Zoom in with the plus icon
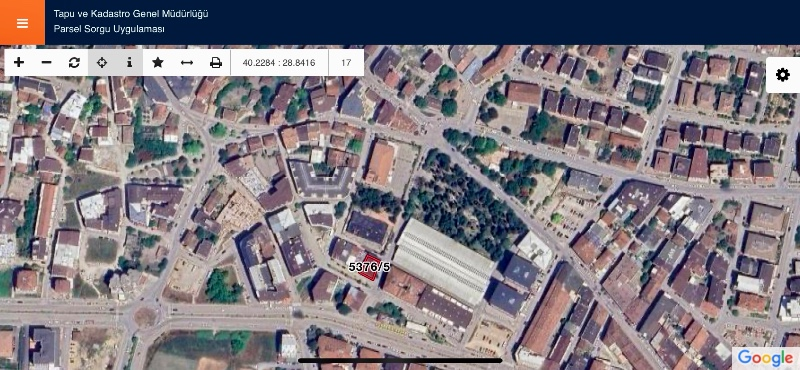Viewport: 800px width, 370px height. coord(19,63)
